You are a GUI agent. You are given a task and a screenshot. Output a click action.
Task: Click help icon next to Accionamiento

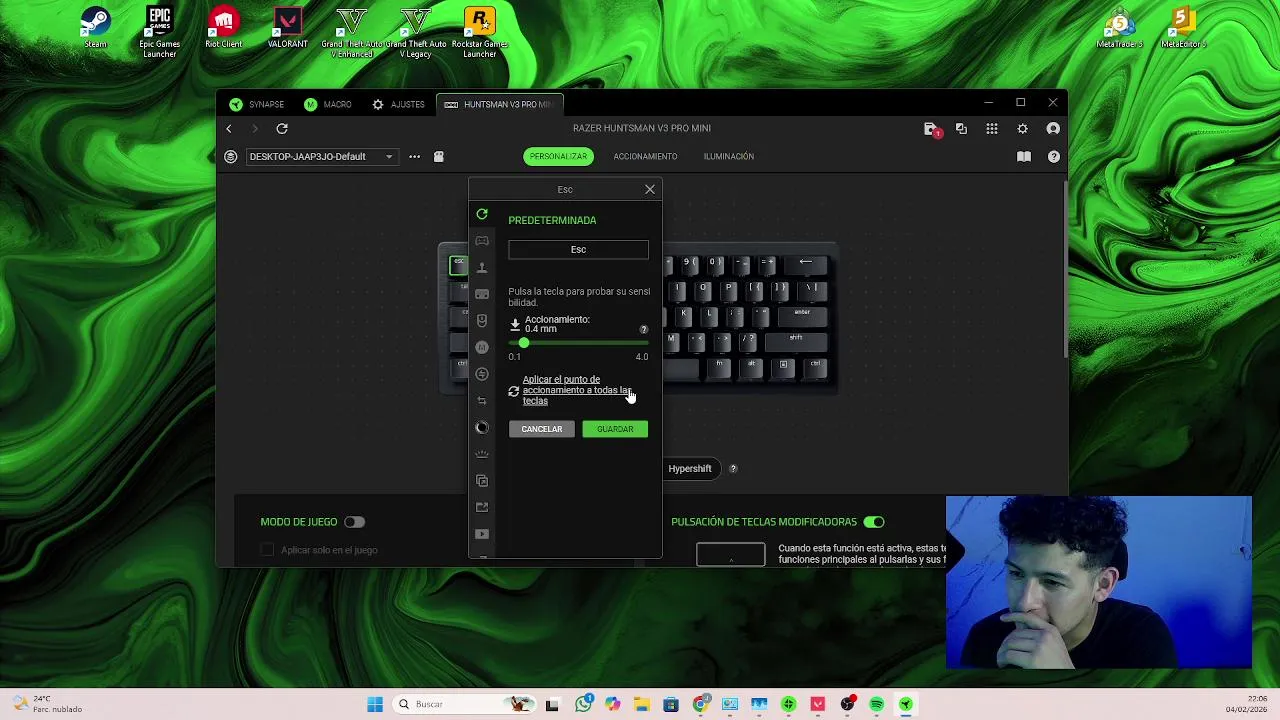(x=643, y=329)
